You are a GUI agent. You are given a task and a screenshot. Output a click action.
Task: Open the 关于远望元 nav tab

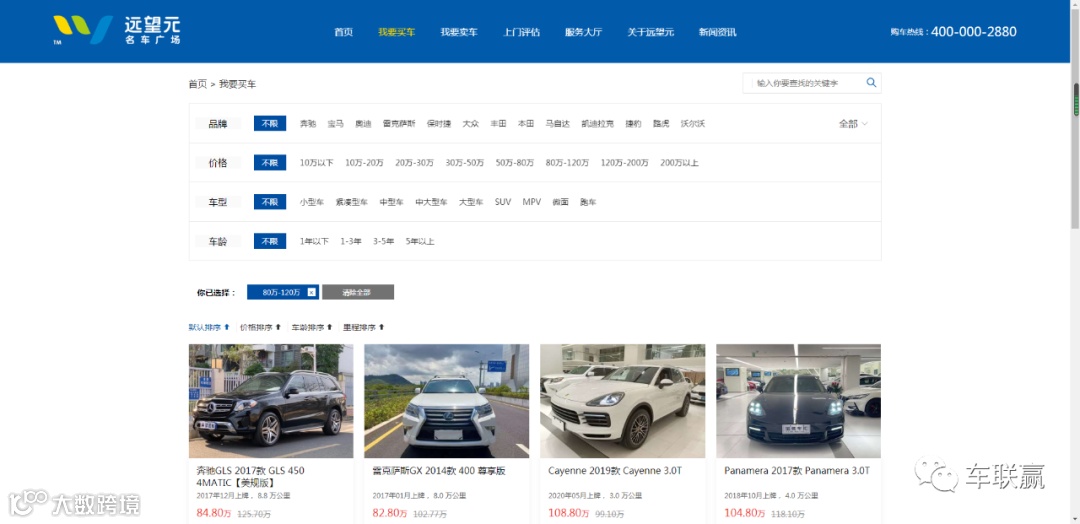[x=650, y=32]
